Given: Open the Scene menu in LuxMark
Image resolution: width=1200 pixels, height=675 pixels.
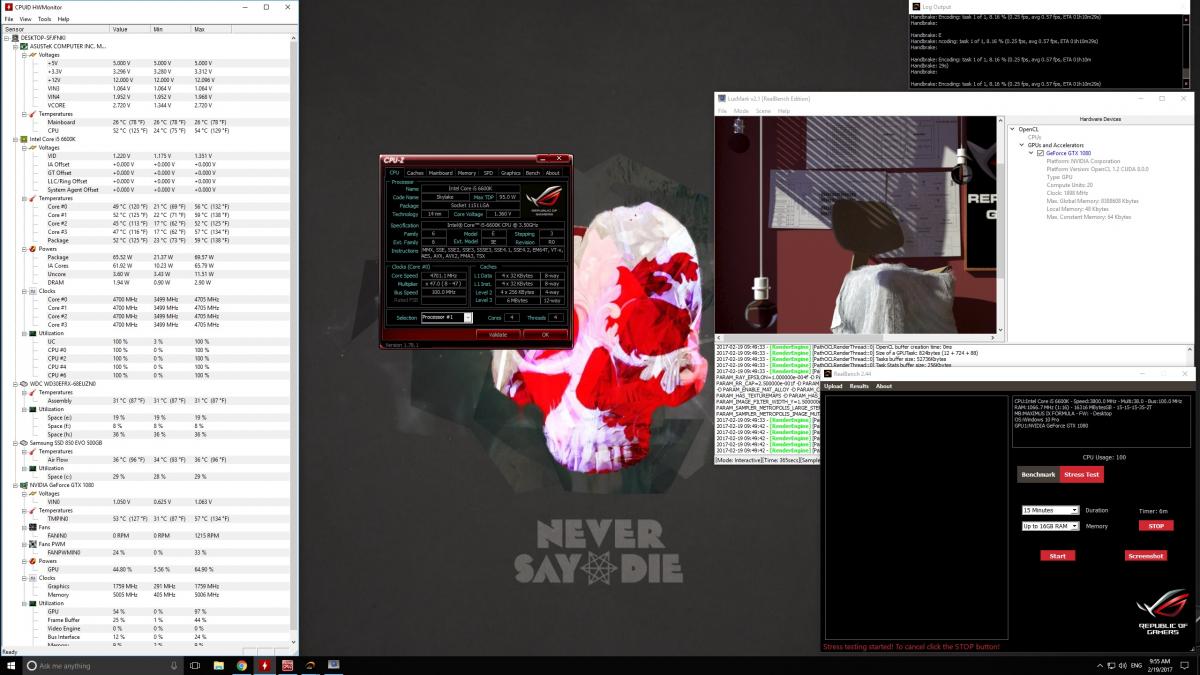Looking at the screenshot, I should pos(763,111).
